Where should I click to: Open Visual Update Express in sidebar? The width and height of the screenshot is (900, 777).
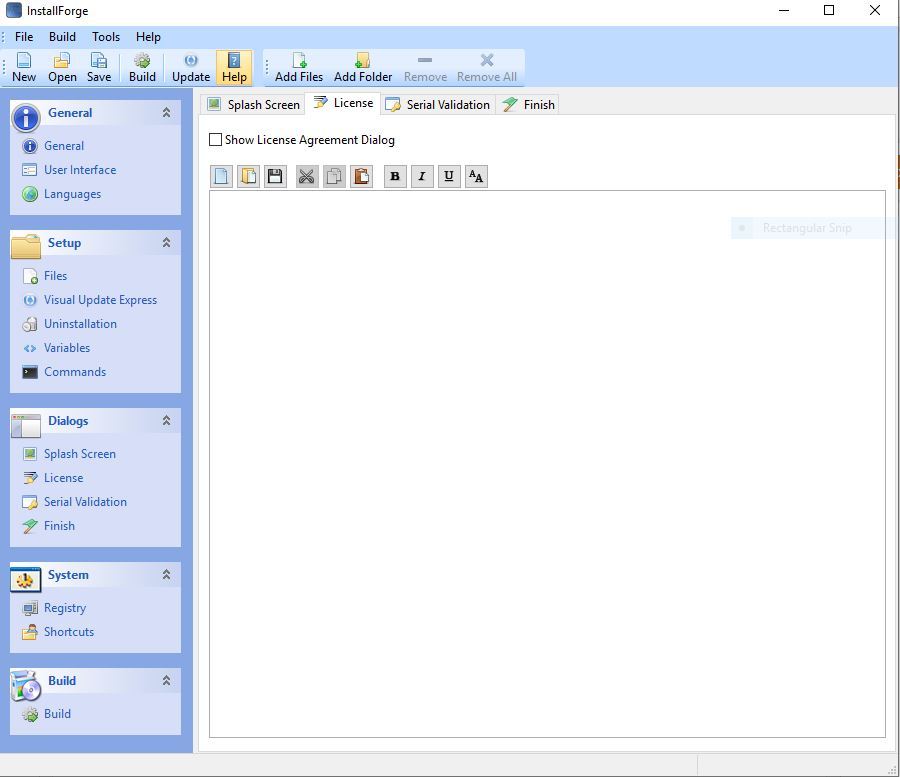[x=100, y=300]
